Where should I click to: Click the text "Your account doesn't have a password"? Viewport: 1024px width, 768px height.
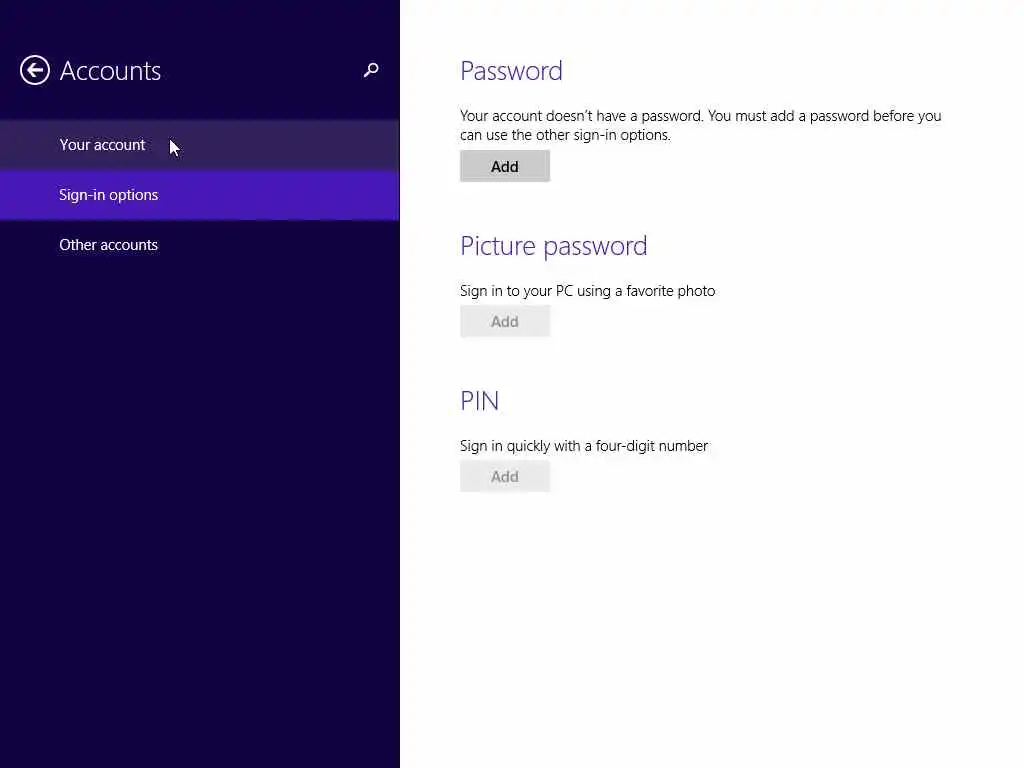click(581, 116)
